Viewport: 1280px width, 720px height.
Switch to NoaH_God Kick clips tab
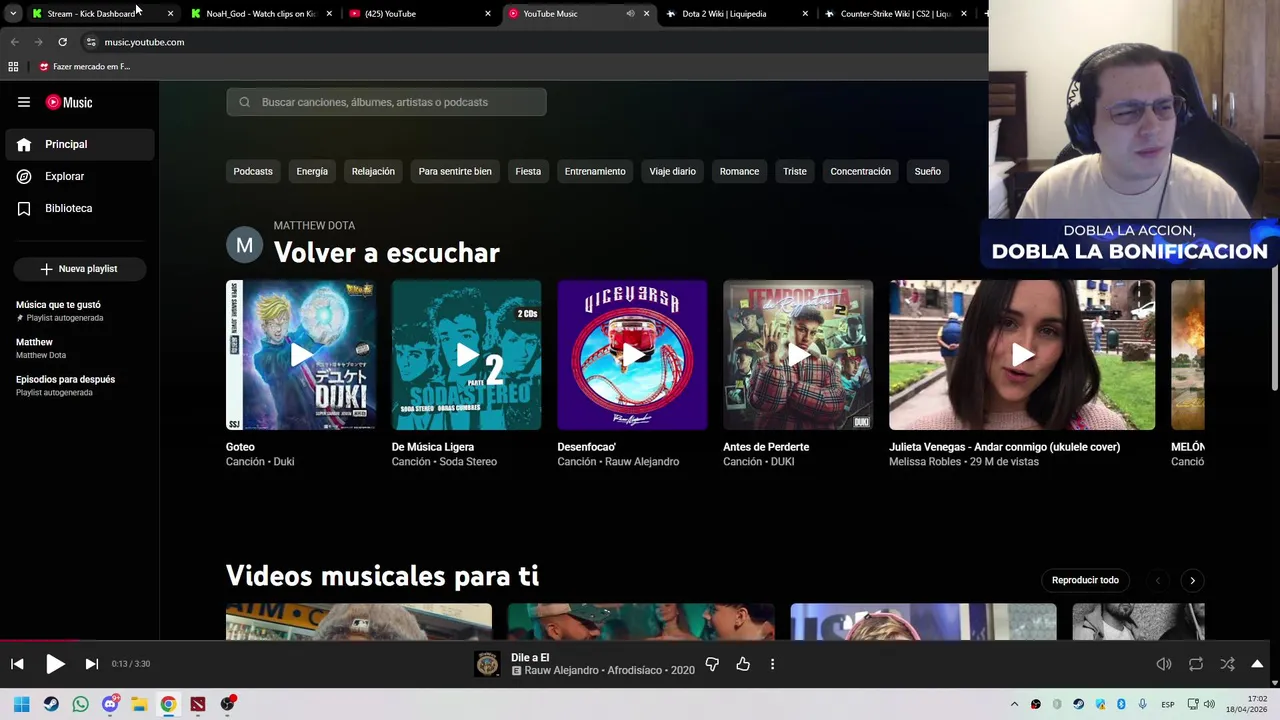pyautogui.click(x=260, y=14)
